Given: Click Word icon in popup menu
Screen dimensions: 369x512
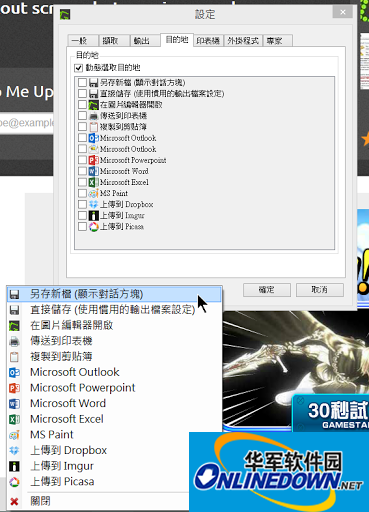Looking at the screenshot, I should (14, 404).
